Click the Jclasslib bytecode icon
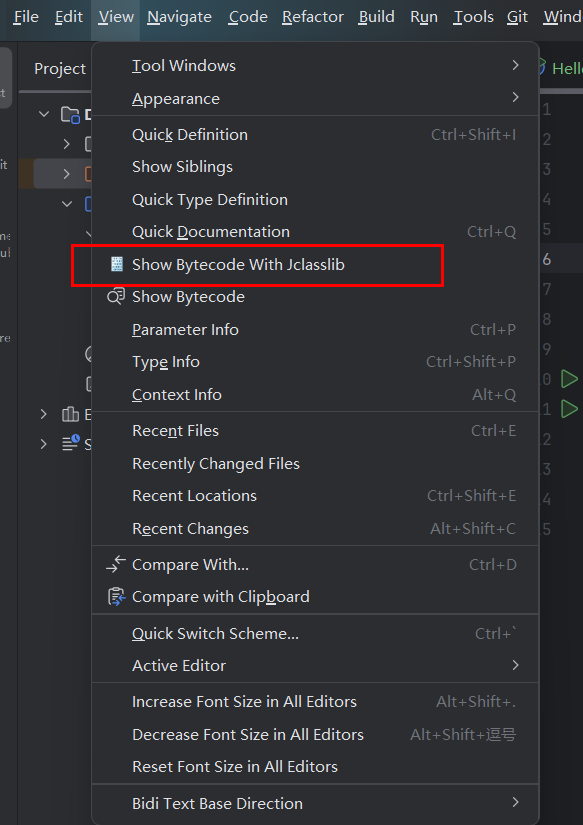583x825 pixels. [116, 264]
